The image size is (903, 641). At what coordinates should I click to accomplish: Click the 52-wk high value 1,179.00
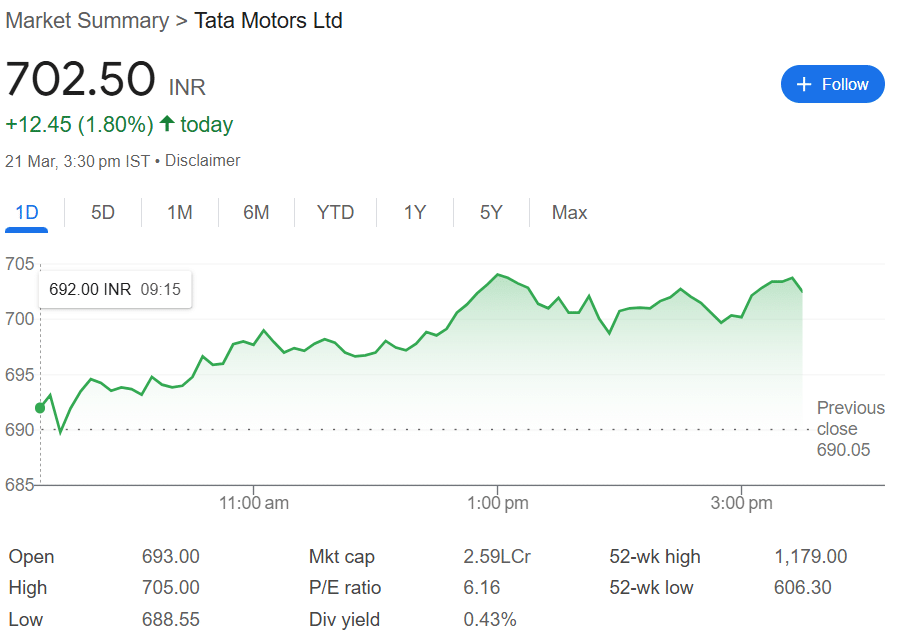click(810, 556)
